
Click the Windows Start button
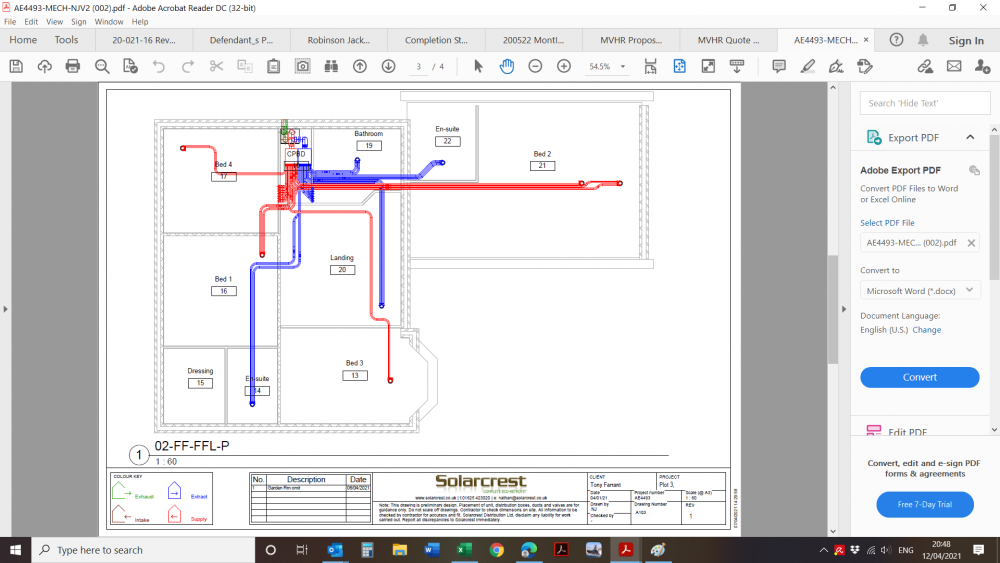(x=15, y=550)
